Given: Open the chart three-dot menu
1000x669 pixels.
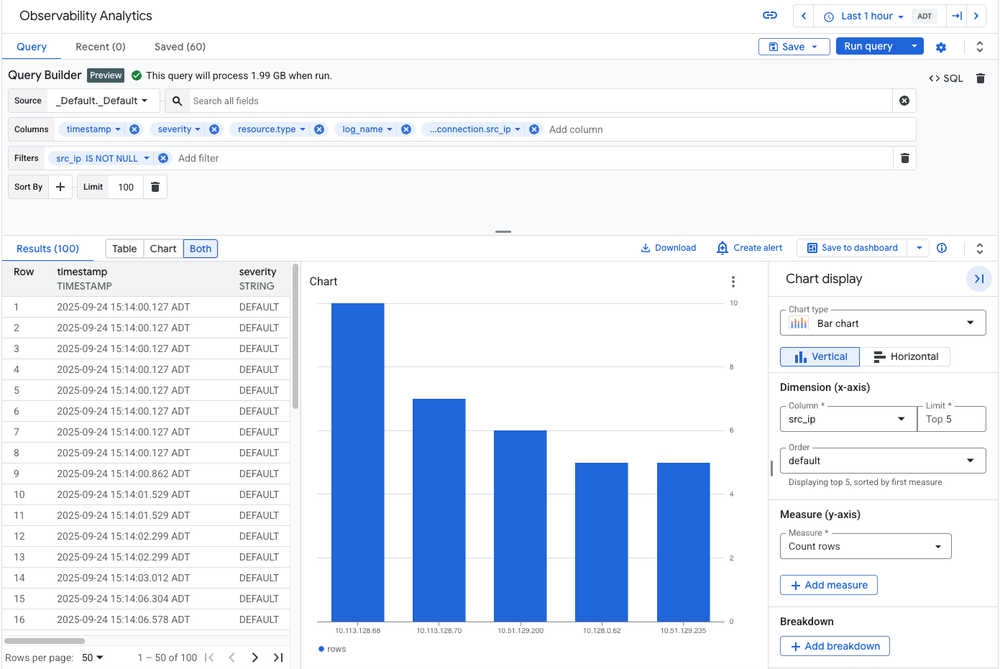Looking at the screenshot, I should click(x=733, y=282).
